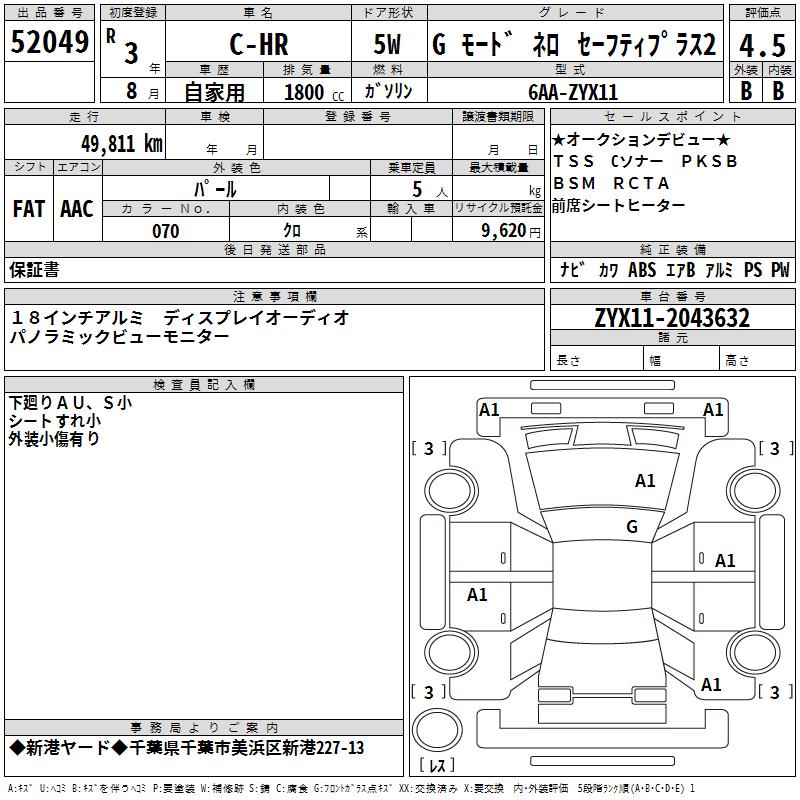Image resolution: width=800 pixels, height=800 pixels.
Task: Click the B grade under 外装
Action: [x=746, y=91]
